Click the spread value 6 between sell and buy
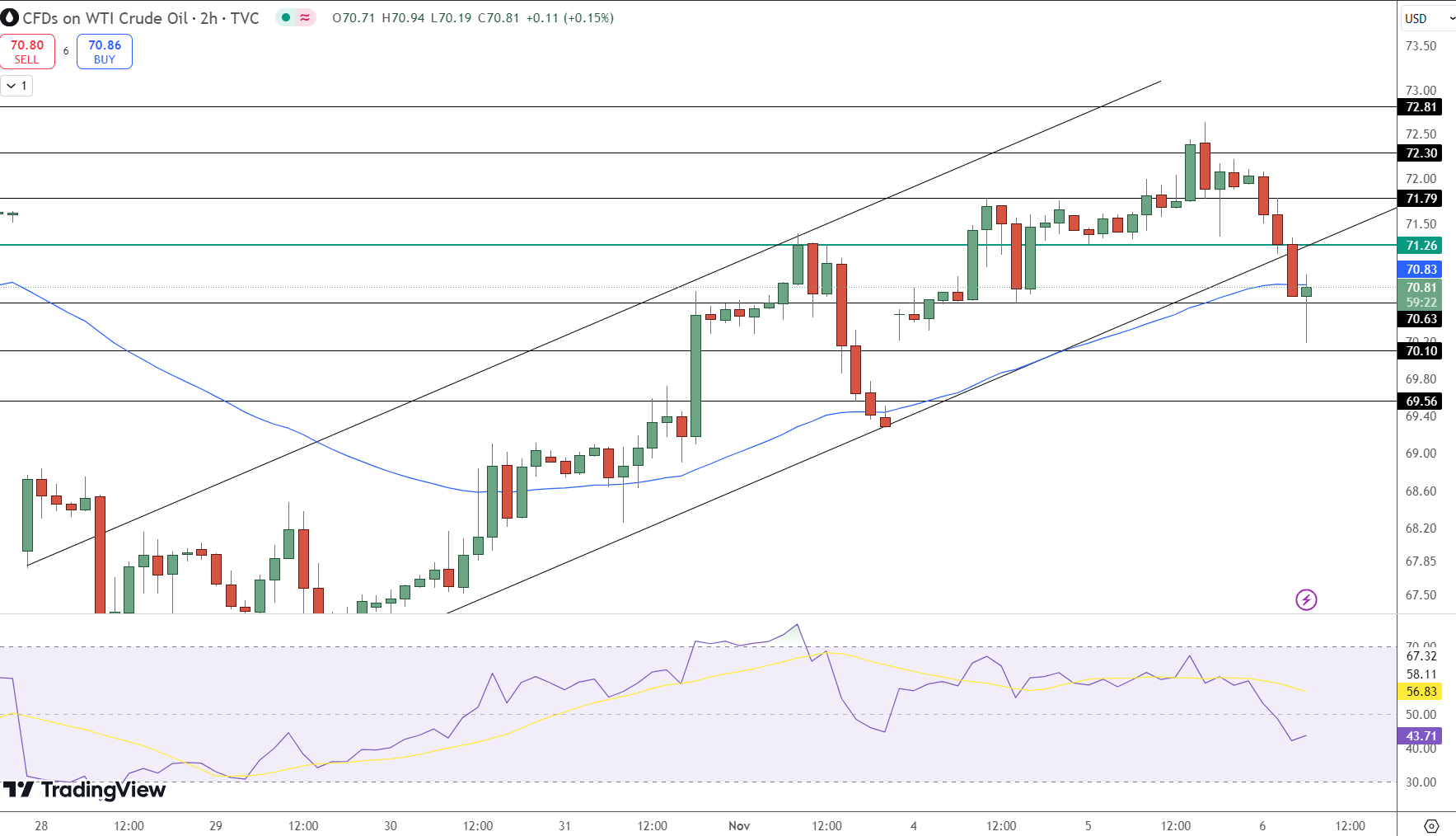Screen dimensions: 1456x836 pos(66,51)
